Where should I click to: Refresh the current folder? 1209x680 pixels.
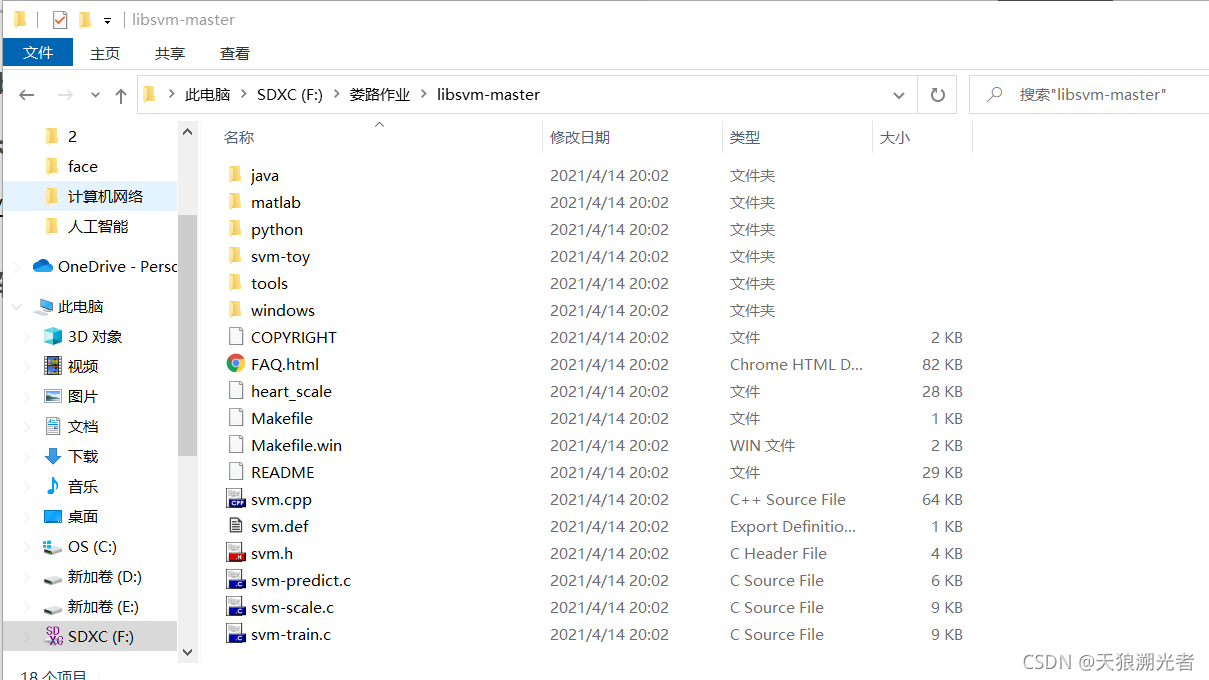(x=937, y=94)
